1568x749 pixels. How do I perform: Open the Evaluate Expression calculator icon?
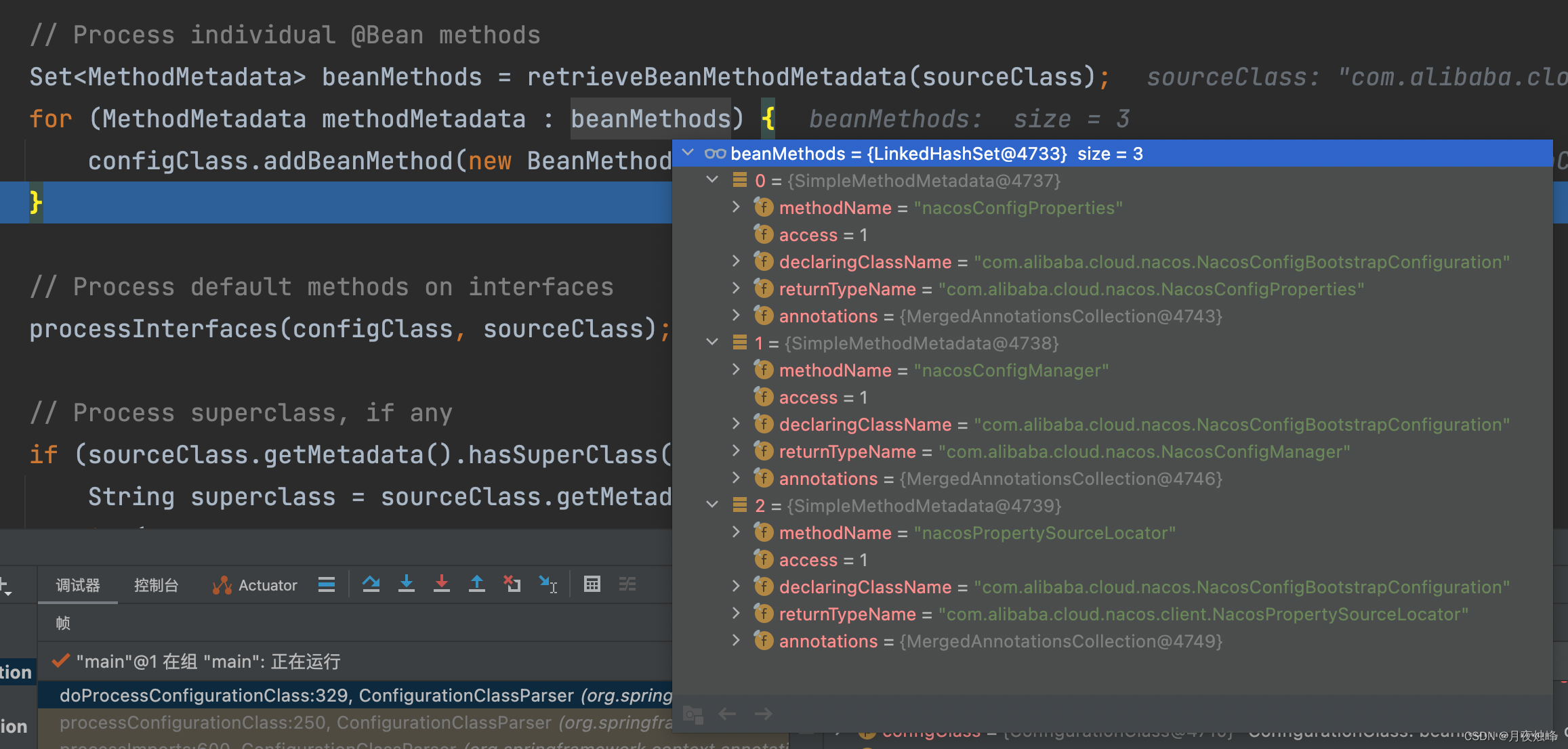[x=592, y=584]
